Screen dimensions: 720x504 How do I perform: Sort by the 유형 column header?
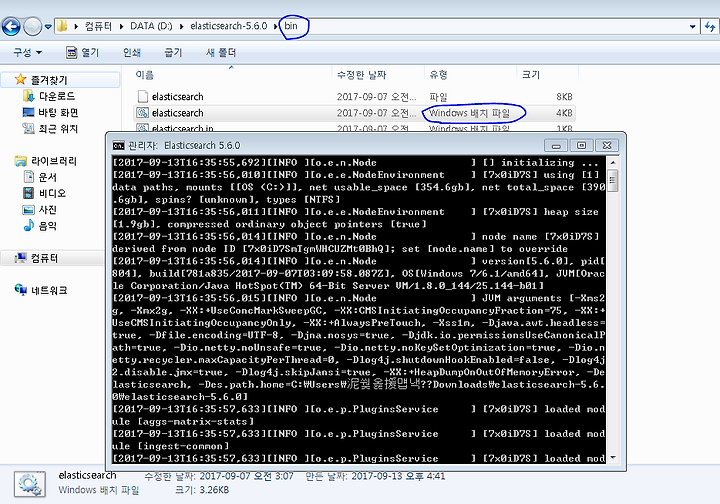tap(438, 74)
